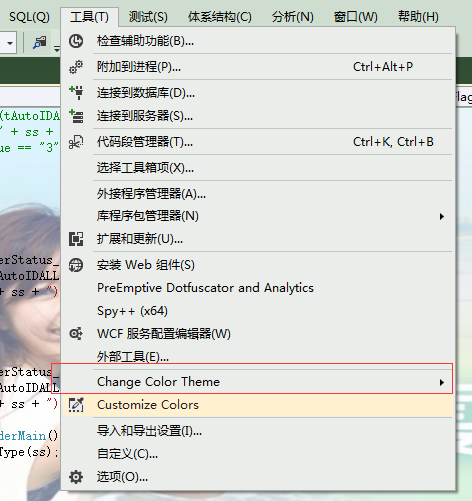Open the 体系结构(C) menu
This screenshot has height=501, width=472.
(219, 16)
